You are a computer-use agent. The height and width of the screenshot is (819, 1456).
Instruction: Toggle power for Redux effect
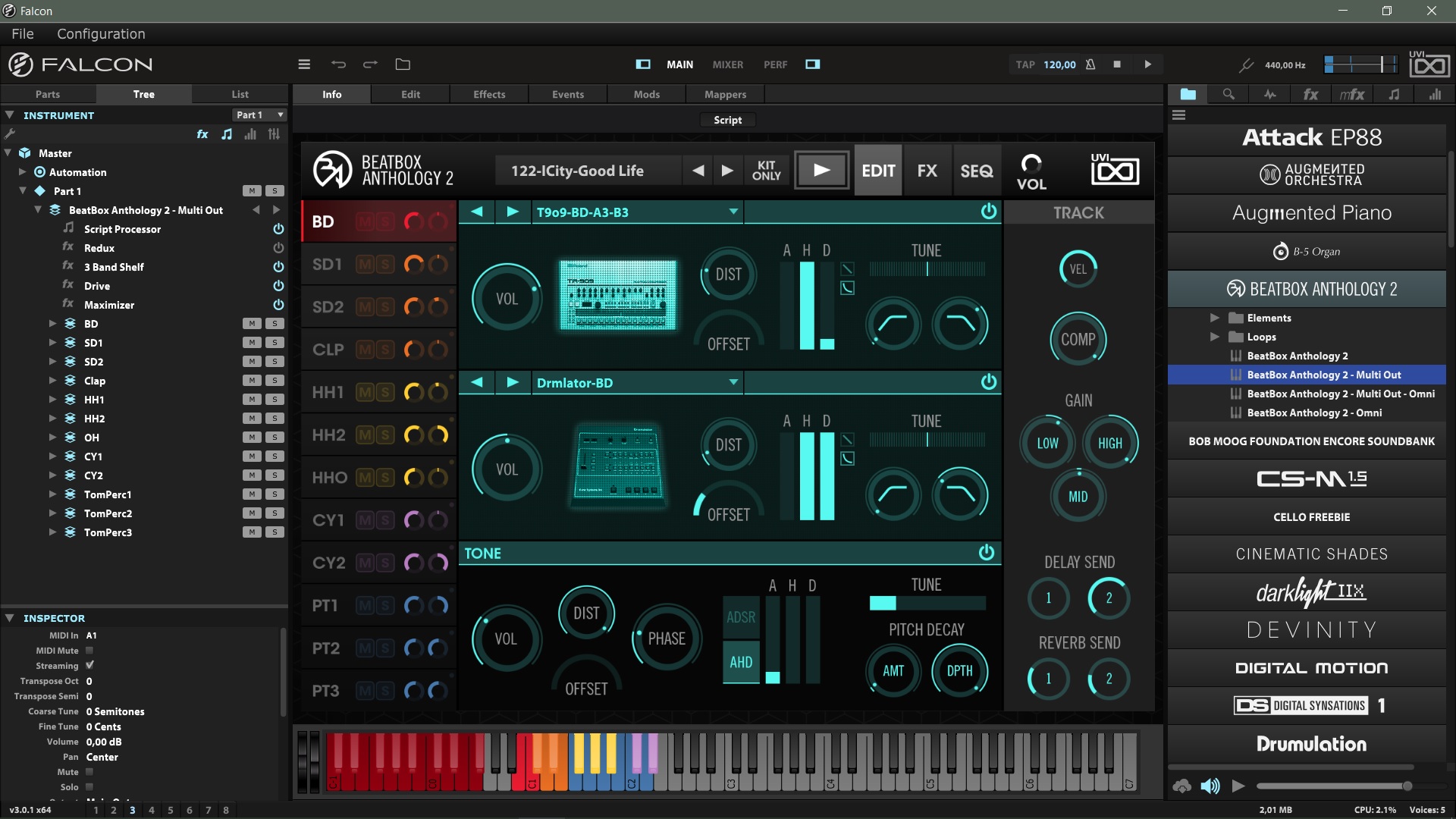278,248
